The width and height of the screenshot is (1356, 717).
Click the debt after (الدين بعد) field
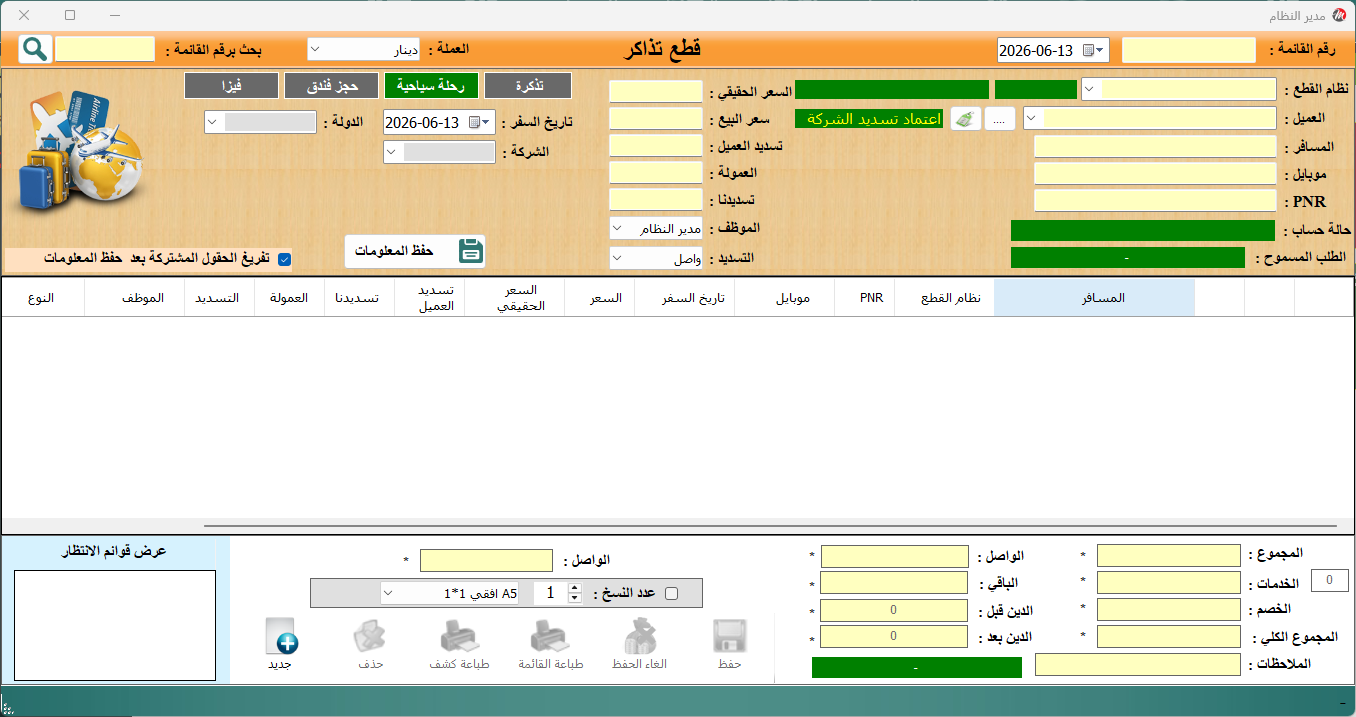(894, 637)
